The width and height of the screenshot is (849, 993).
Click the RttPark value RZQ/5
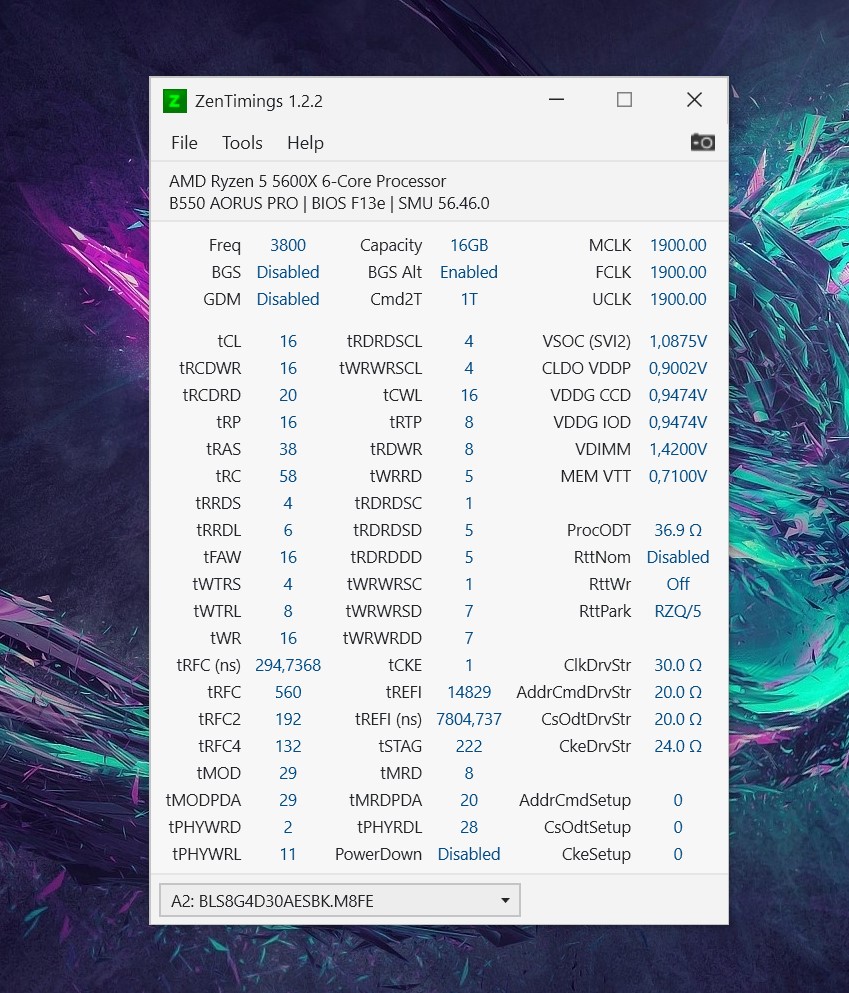click(x=678, y=611)
